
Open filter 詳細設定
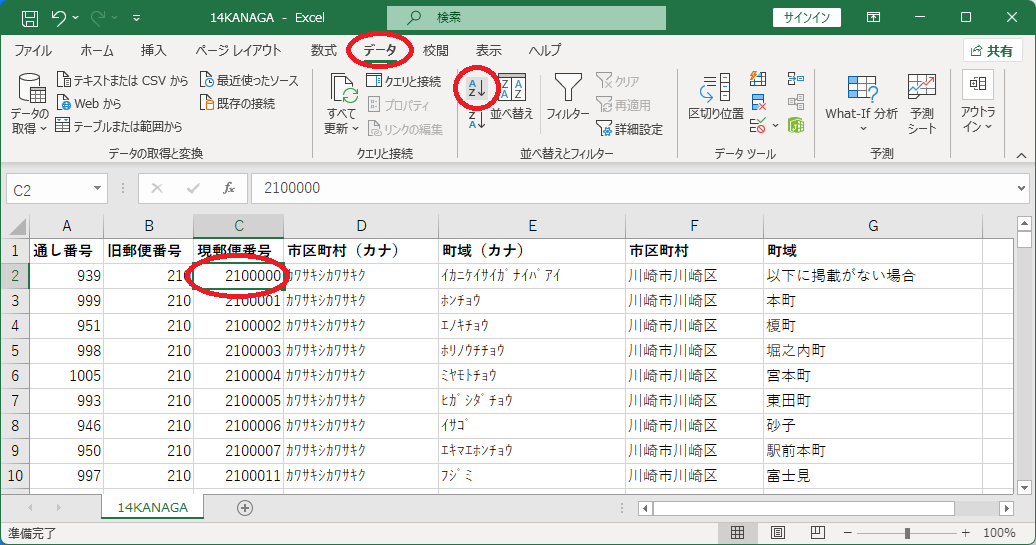[x=630, y=129]
